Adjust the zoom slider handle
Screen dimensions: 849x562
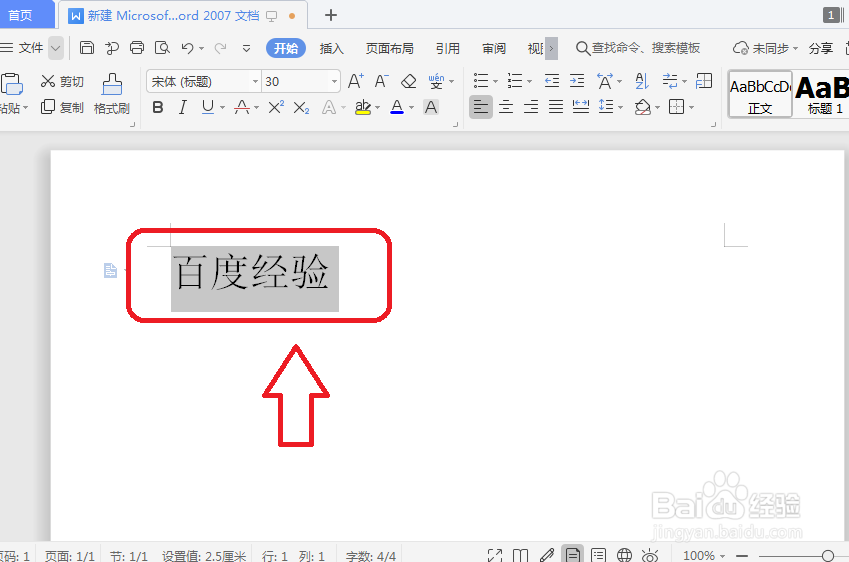tap(827, 556)
